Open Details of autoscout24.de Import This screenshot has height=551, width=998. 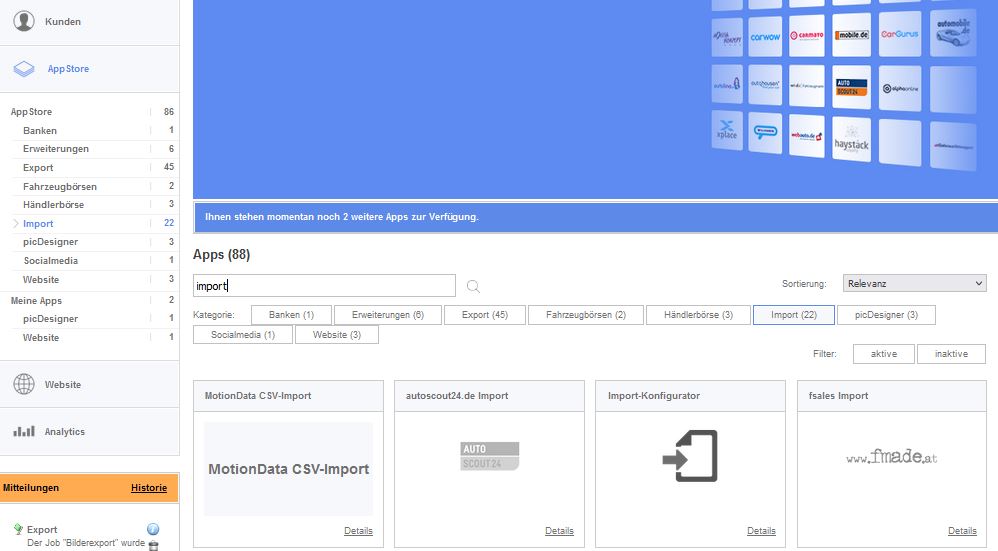pos(559,531)
